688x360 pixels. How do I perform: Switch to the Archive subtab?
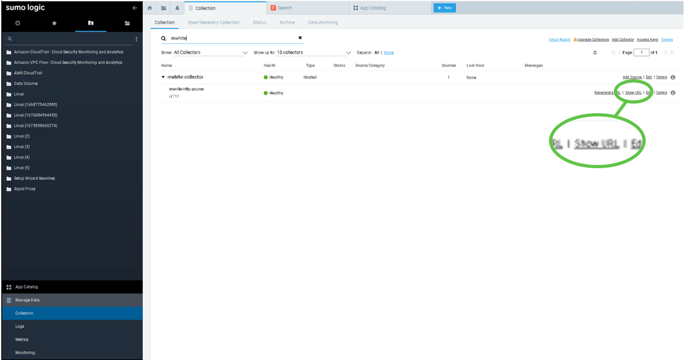coord(287,22)
